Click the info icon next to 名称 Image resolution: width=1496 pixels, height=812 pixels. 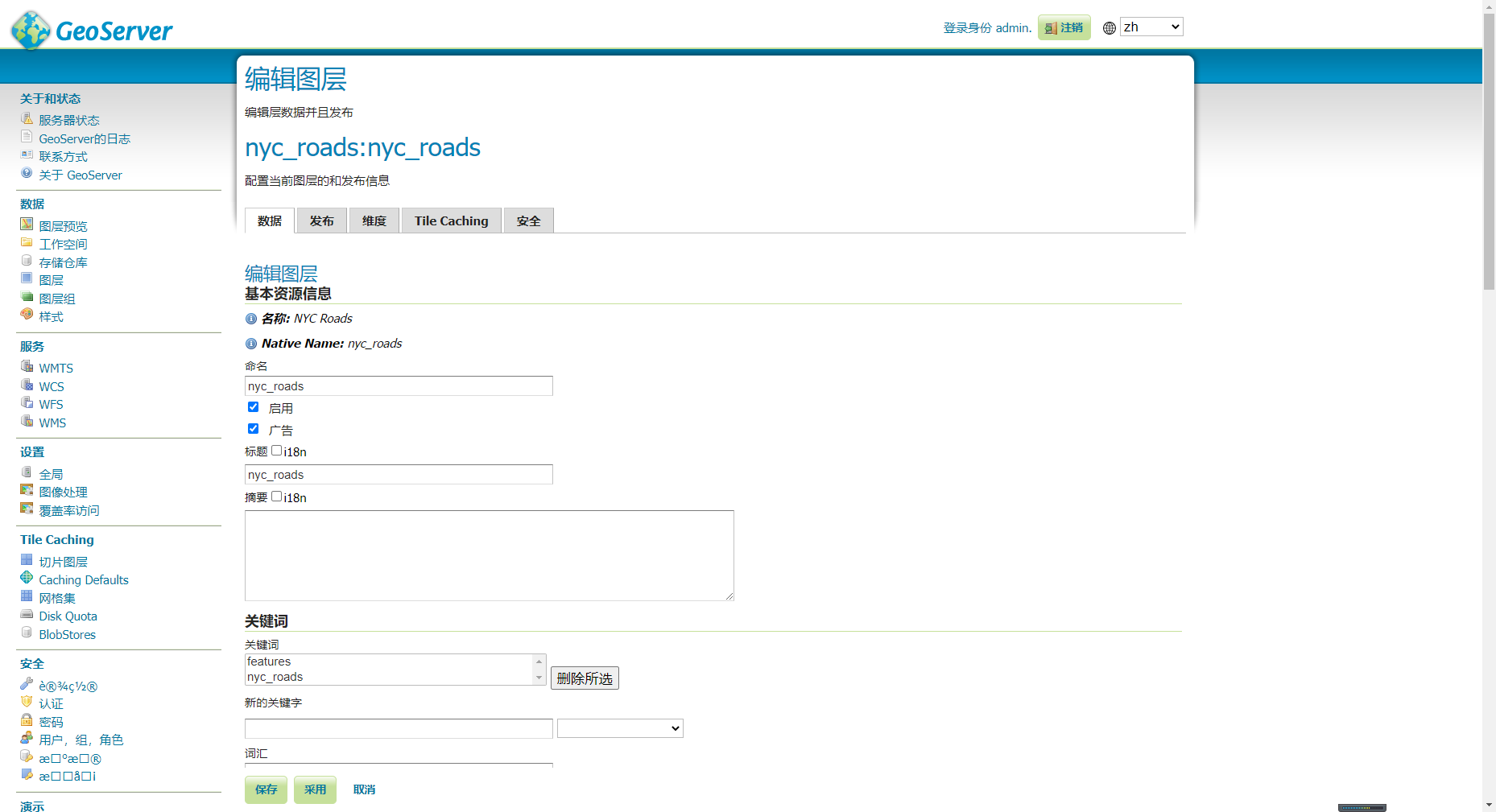tap(251, 319)
